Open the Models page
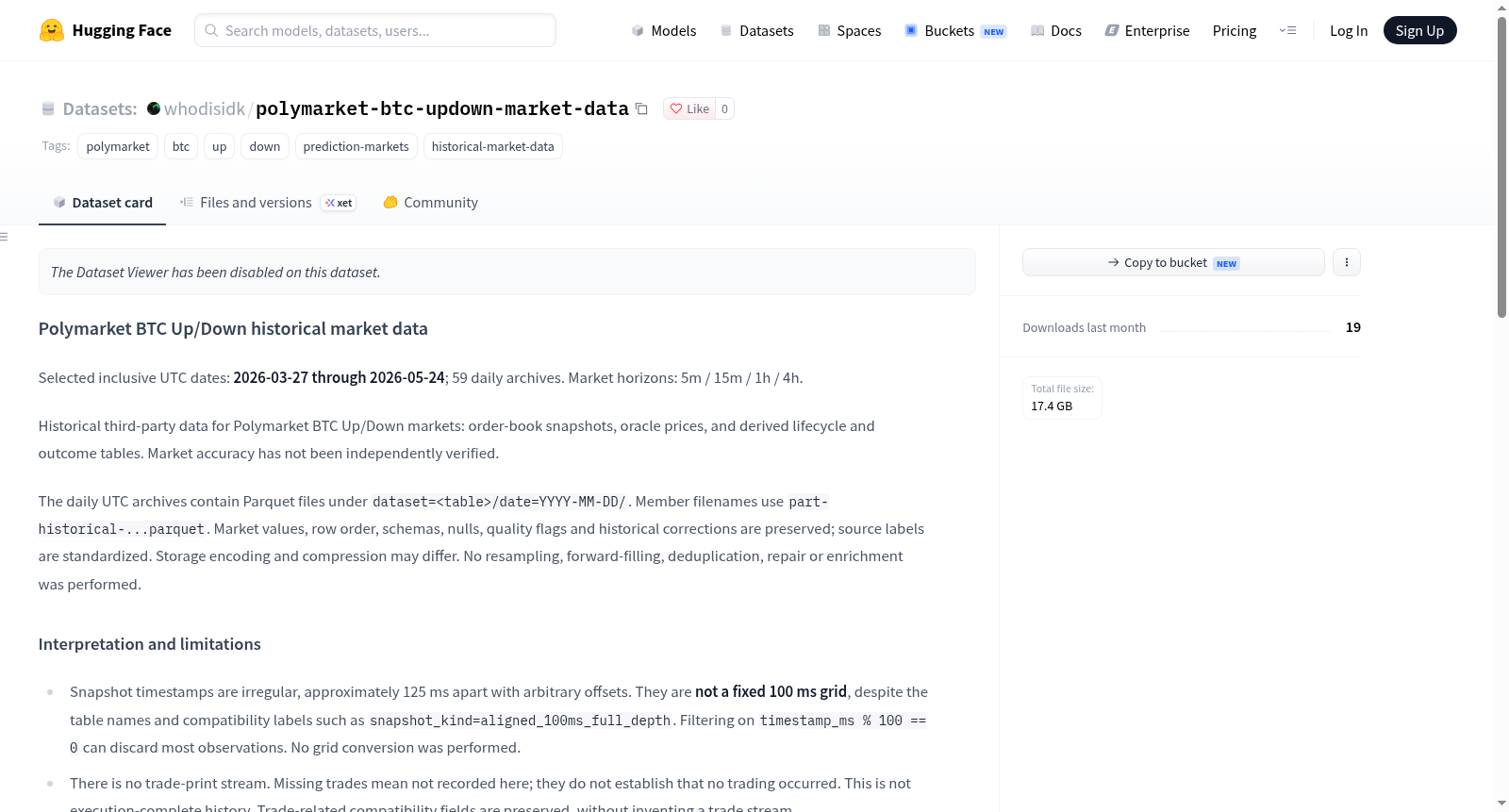The image size is (1509, 812). point(664,30)
